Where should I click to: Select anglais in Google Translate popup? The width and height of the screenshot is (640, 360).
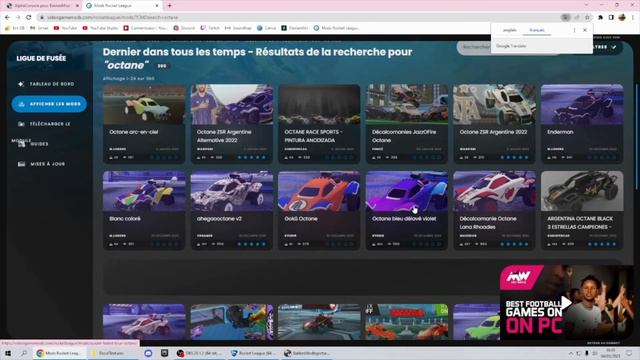pos(509,30)
